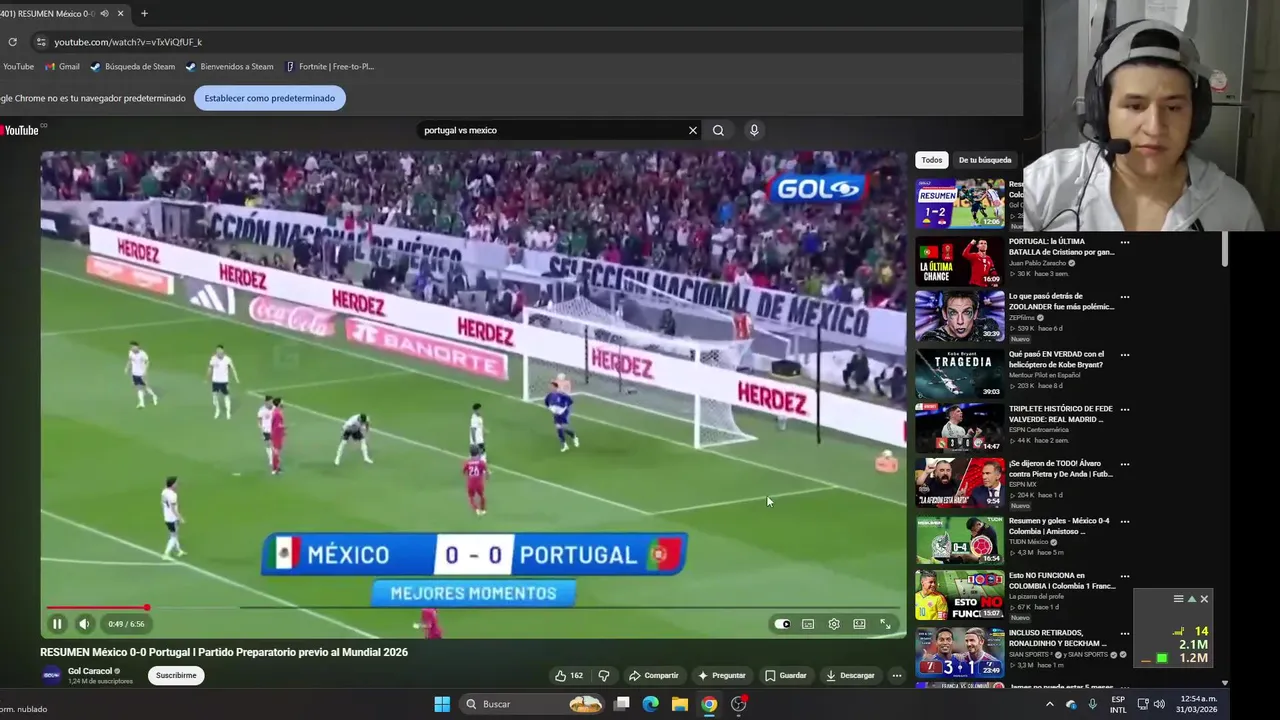
Task: Open the Gmail bookmark
Action: (x=62, y=67)
